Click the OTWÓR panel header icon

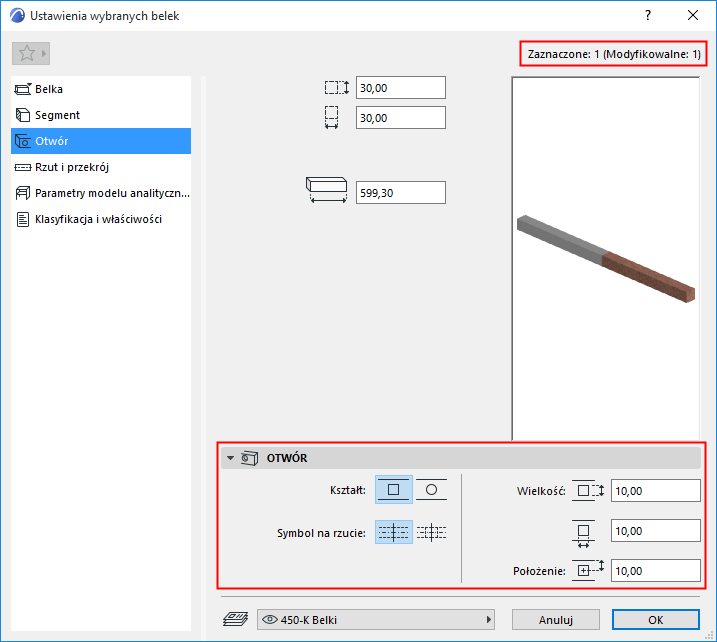(250, 458)
